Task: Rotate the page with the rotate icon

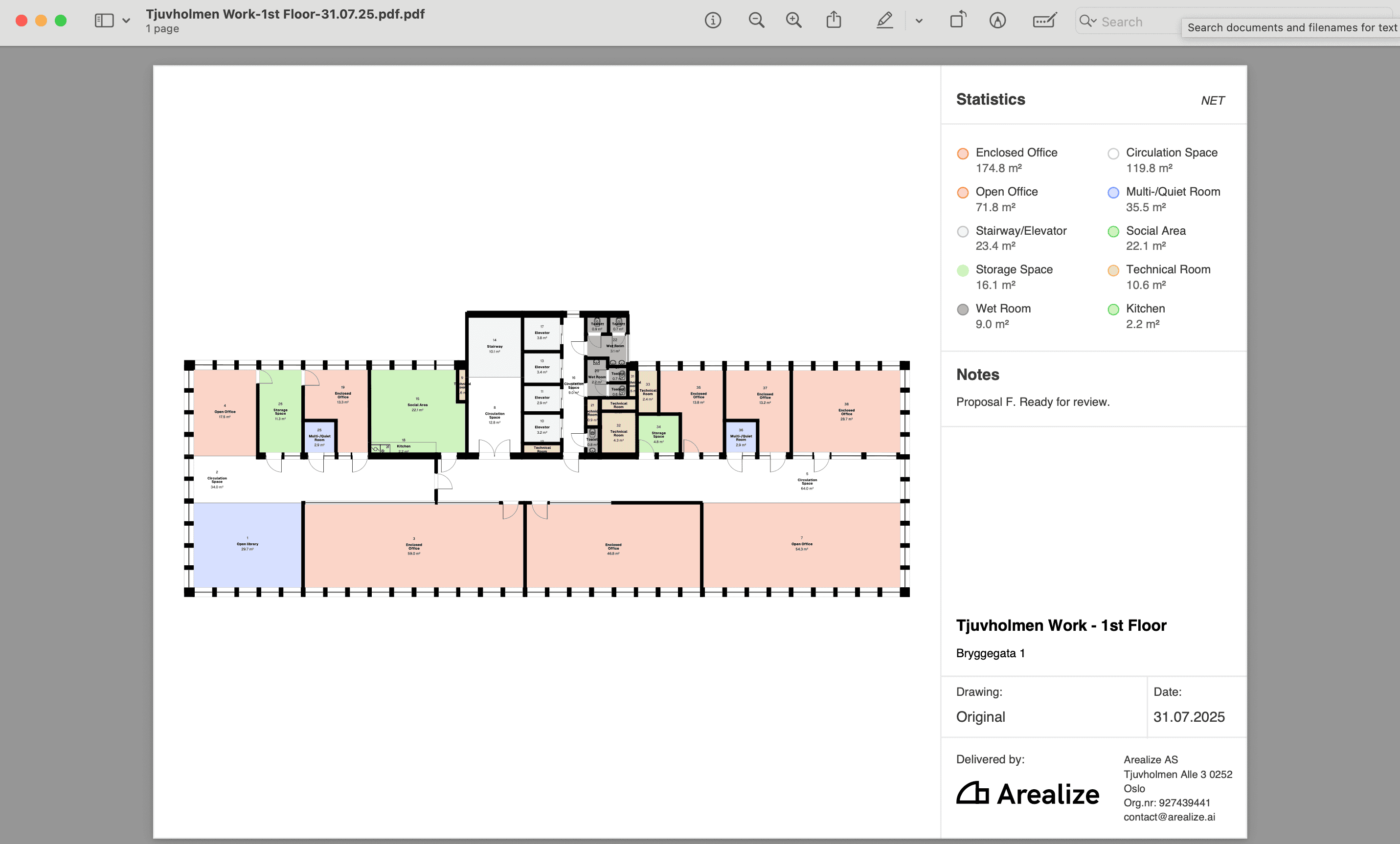Action: point(958,20)
